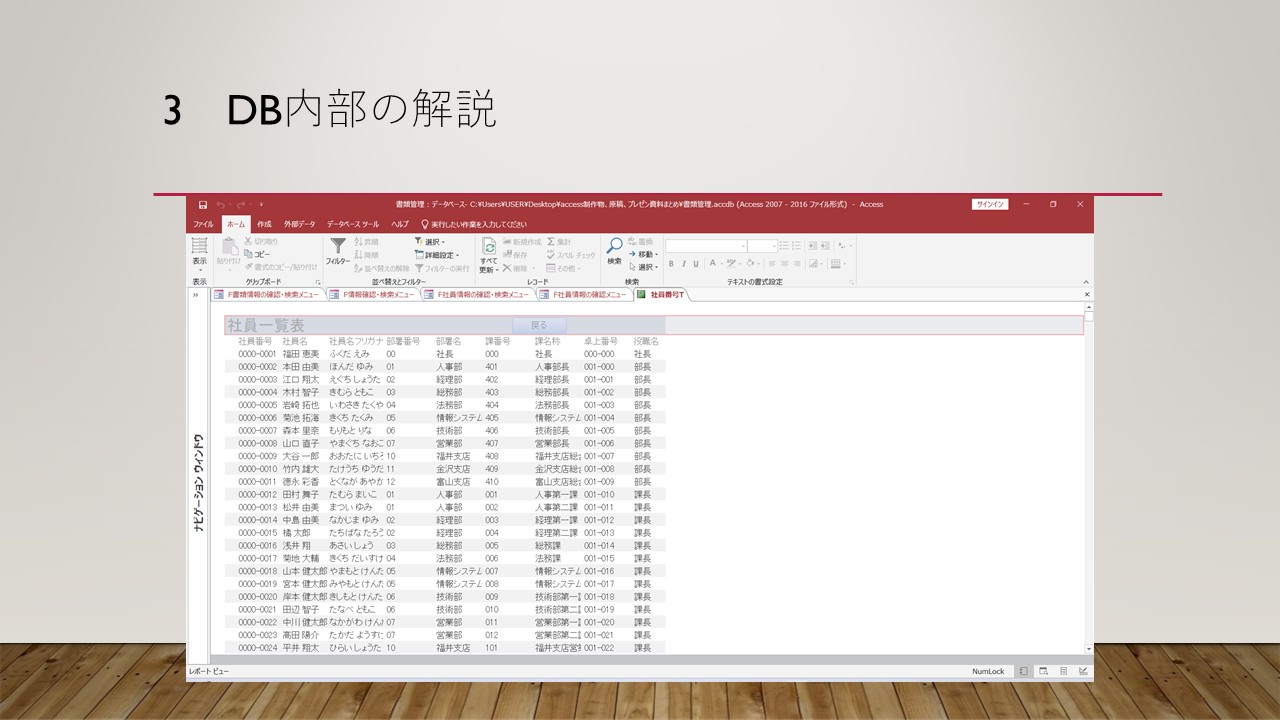Click the font color A button
1280x720 pixels.
(714, 264)
